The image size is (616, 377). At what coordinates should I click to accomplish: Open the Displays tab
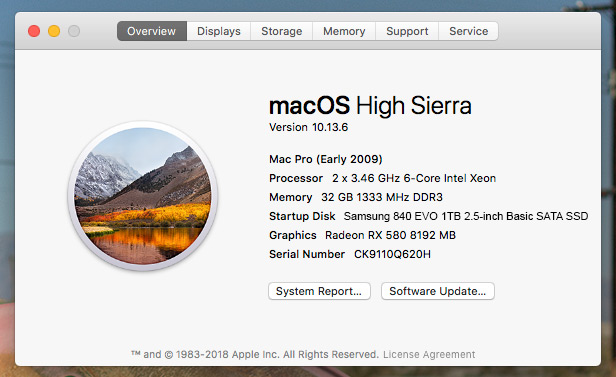[x=219, y=31]
